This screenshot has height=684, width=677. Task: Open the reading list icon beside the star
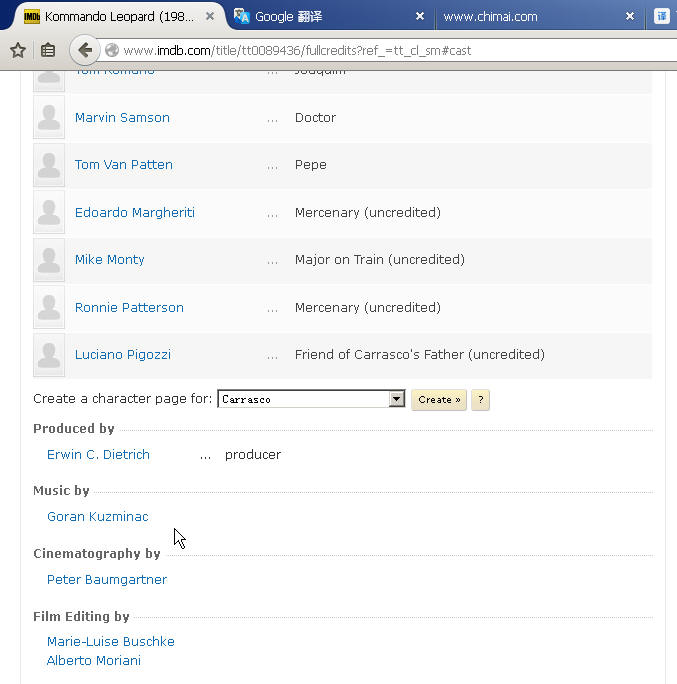tap(48, 51)
